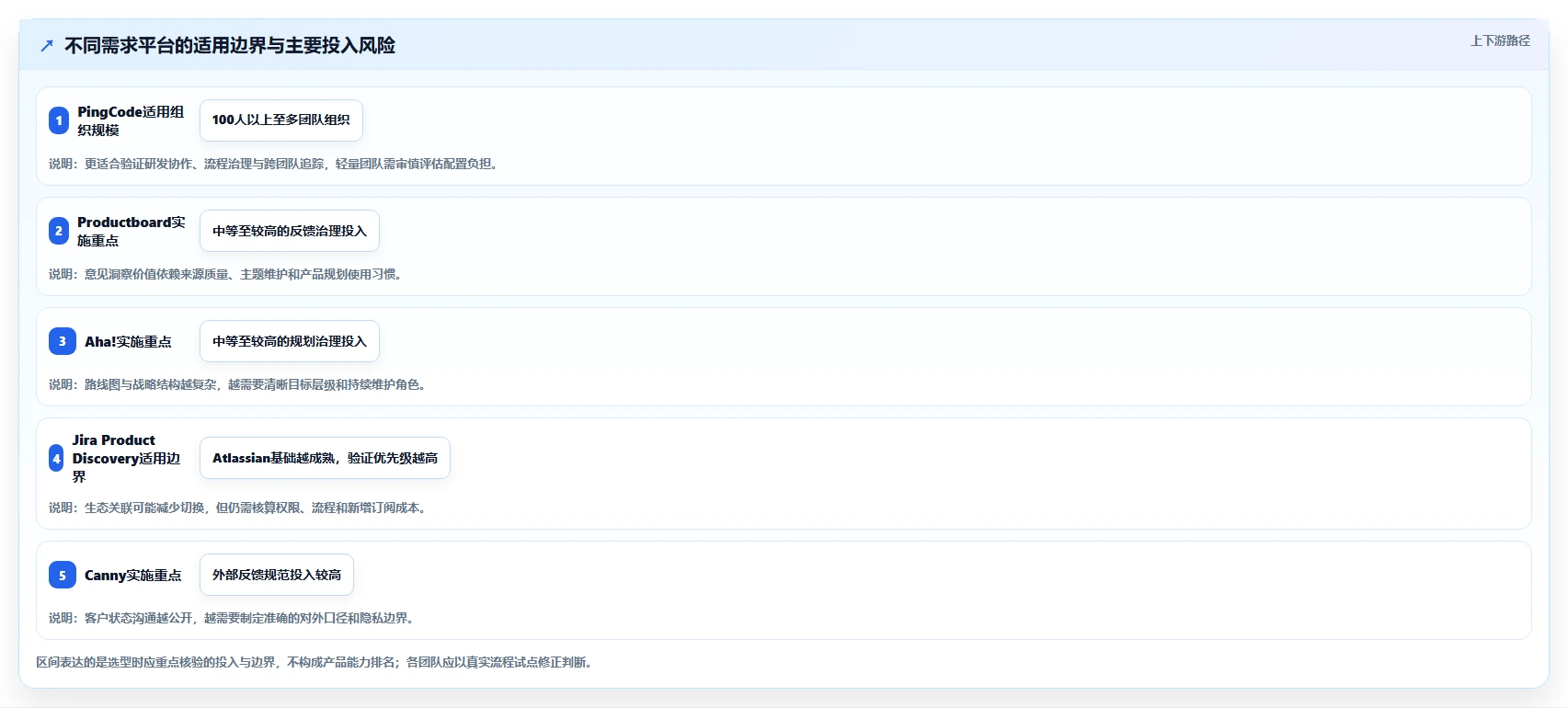Image resolution: width=1568 pixels, height=708 pixels.
Task: Click the Jira note about 生态关联可能减少切换
Action: coord(239,508)
